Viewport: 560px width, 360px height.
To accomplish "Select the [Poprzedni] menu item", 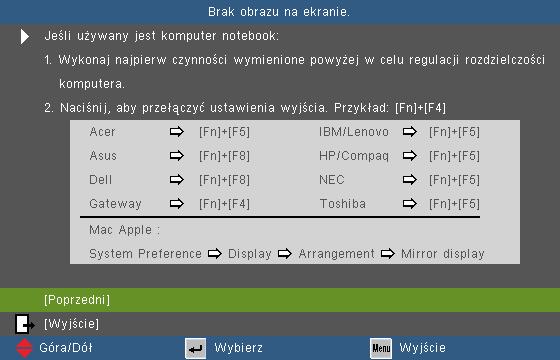I will tap(280, 300).
